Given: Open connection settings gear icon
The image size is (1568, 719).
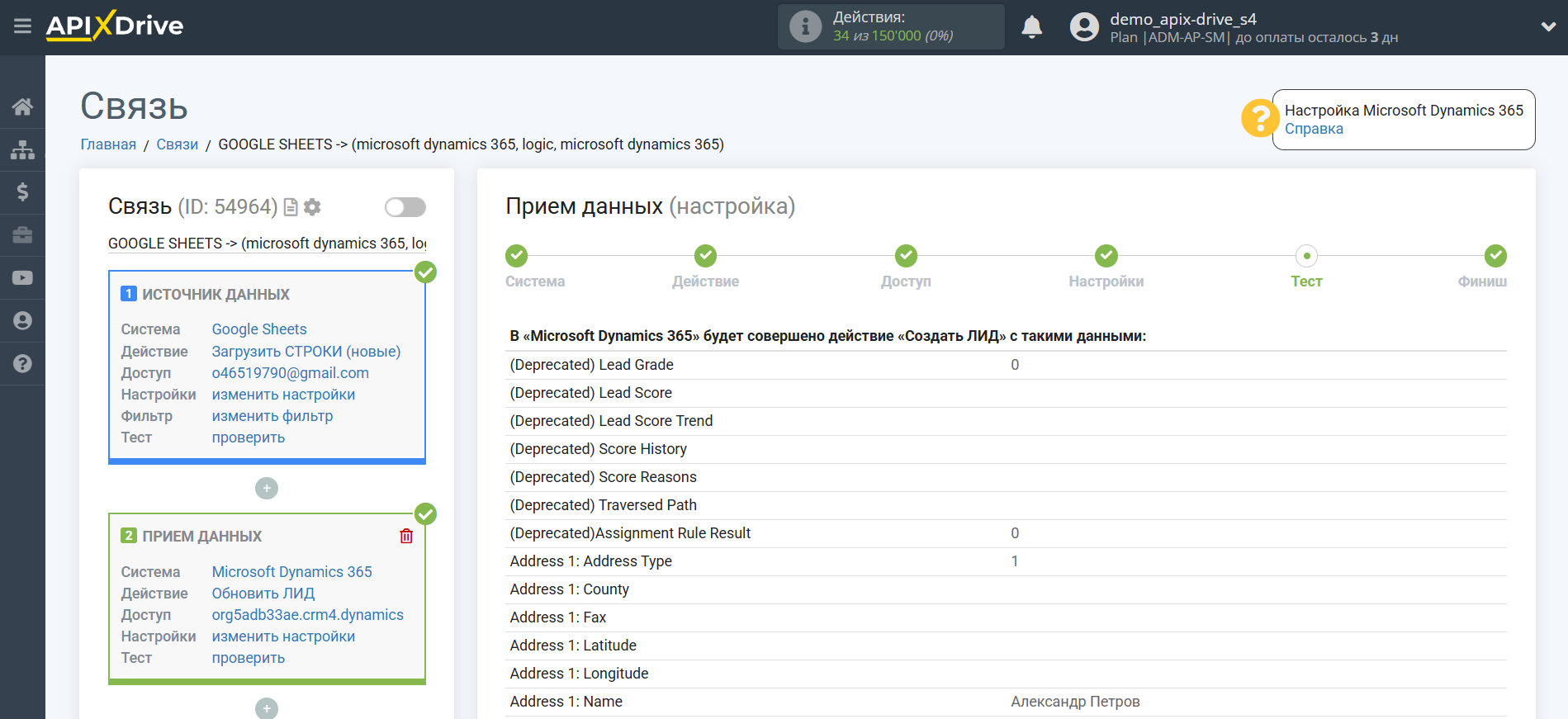Looking at the screenshot, I should click(x=312, y=207).
